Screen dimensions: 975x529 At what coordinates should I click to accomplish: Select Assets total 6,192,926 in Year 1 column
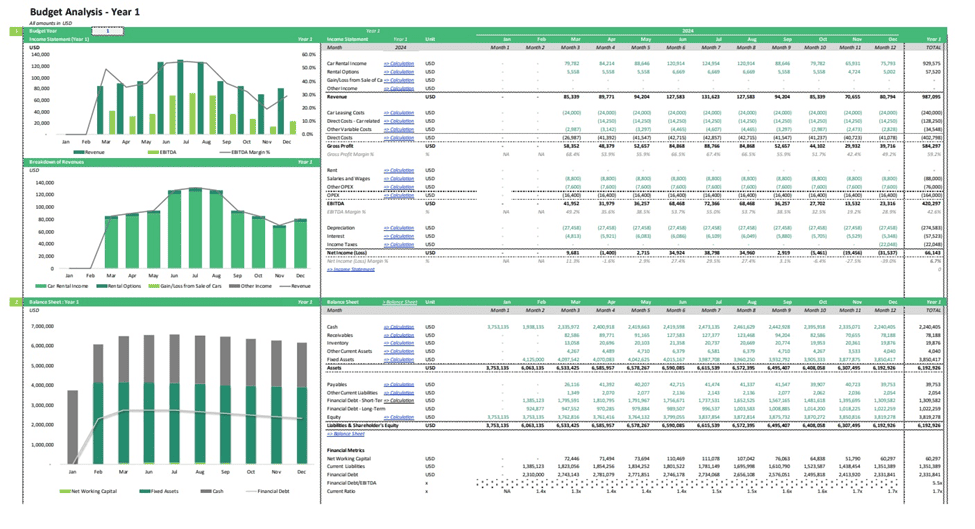(929, 367)
